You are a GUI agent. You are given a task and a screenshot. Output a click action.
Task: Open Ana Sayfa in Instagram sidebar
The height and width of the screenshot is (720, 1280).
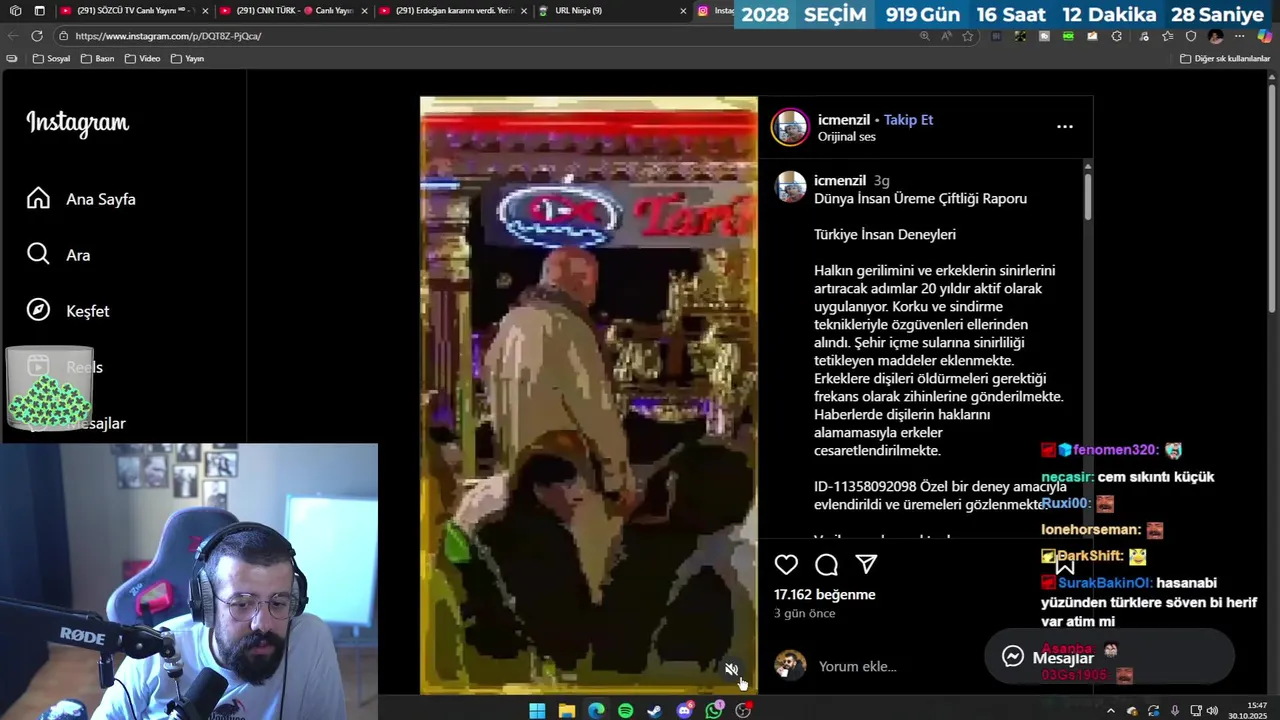pyautogui.click(x=82, y=199)
